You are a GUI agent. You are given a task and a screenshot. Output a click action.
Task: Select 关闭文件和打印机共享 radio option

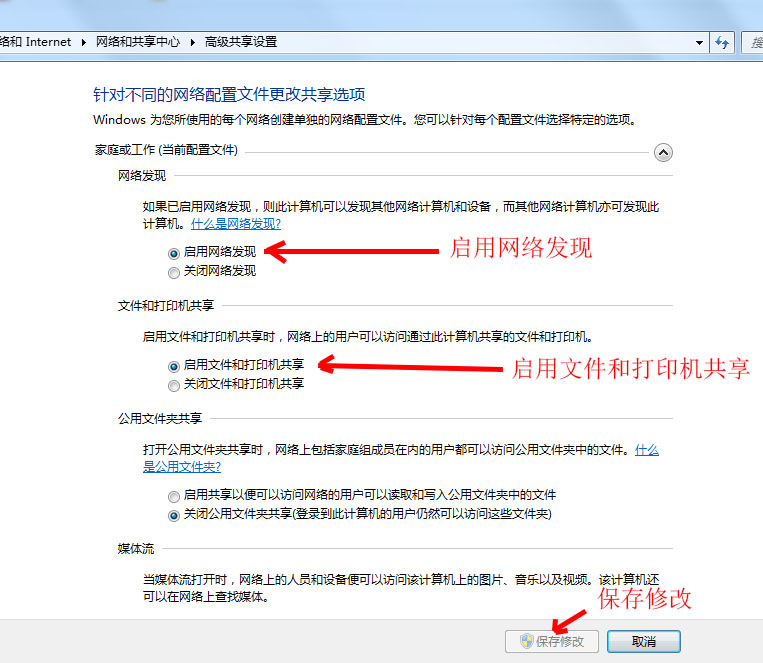pos(174,386)
